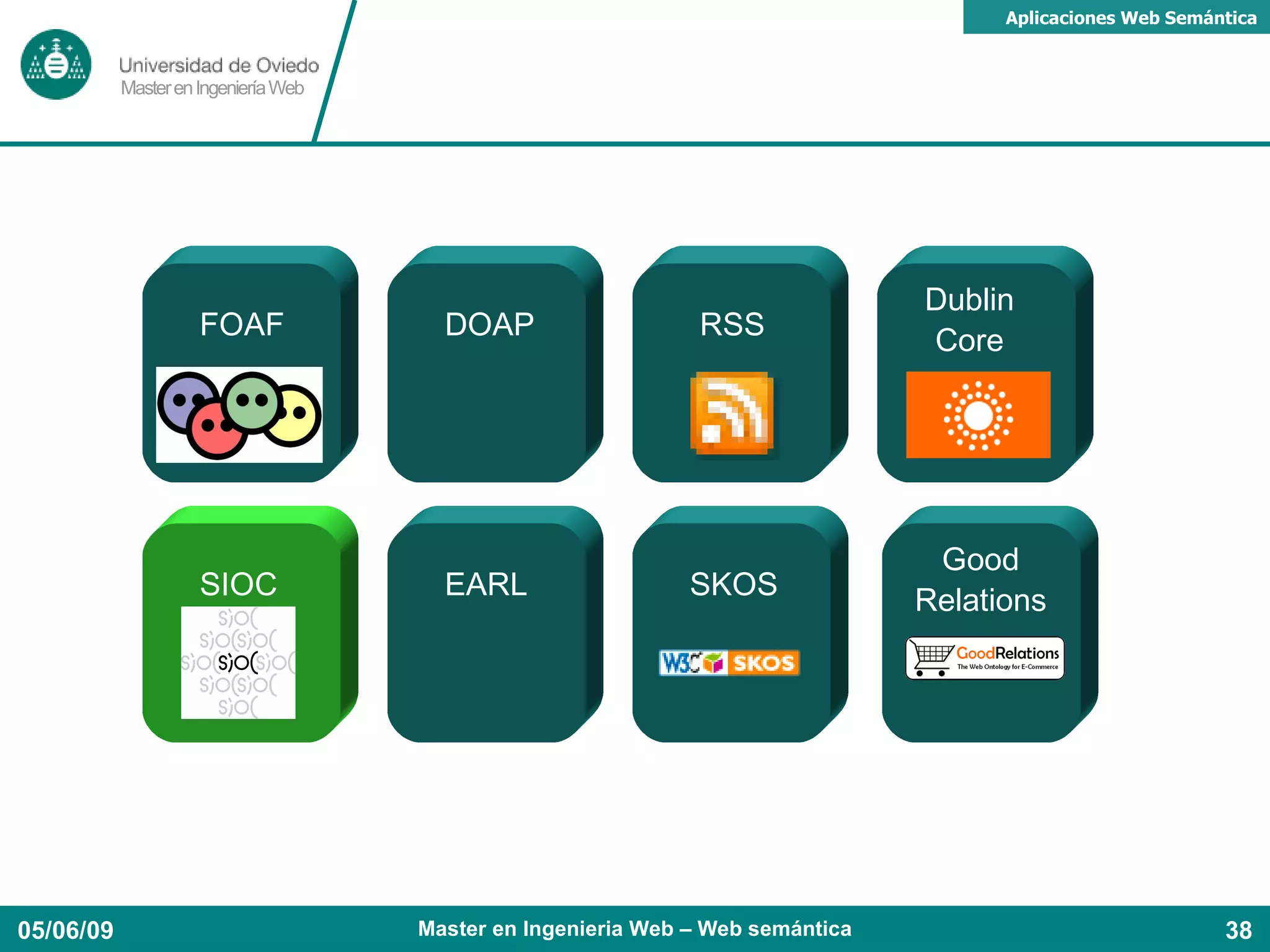Click the Dublin Core title text
Viewport: 1270px width, 952px height.
(x=969, y=320)
